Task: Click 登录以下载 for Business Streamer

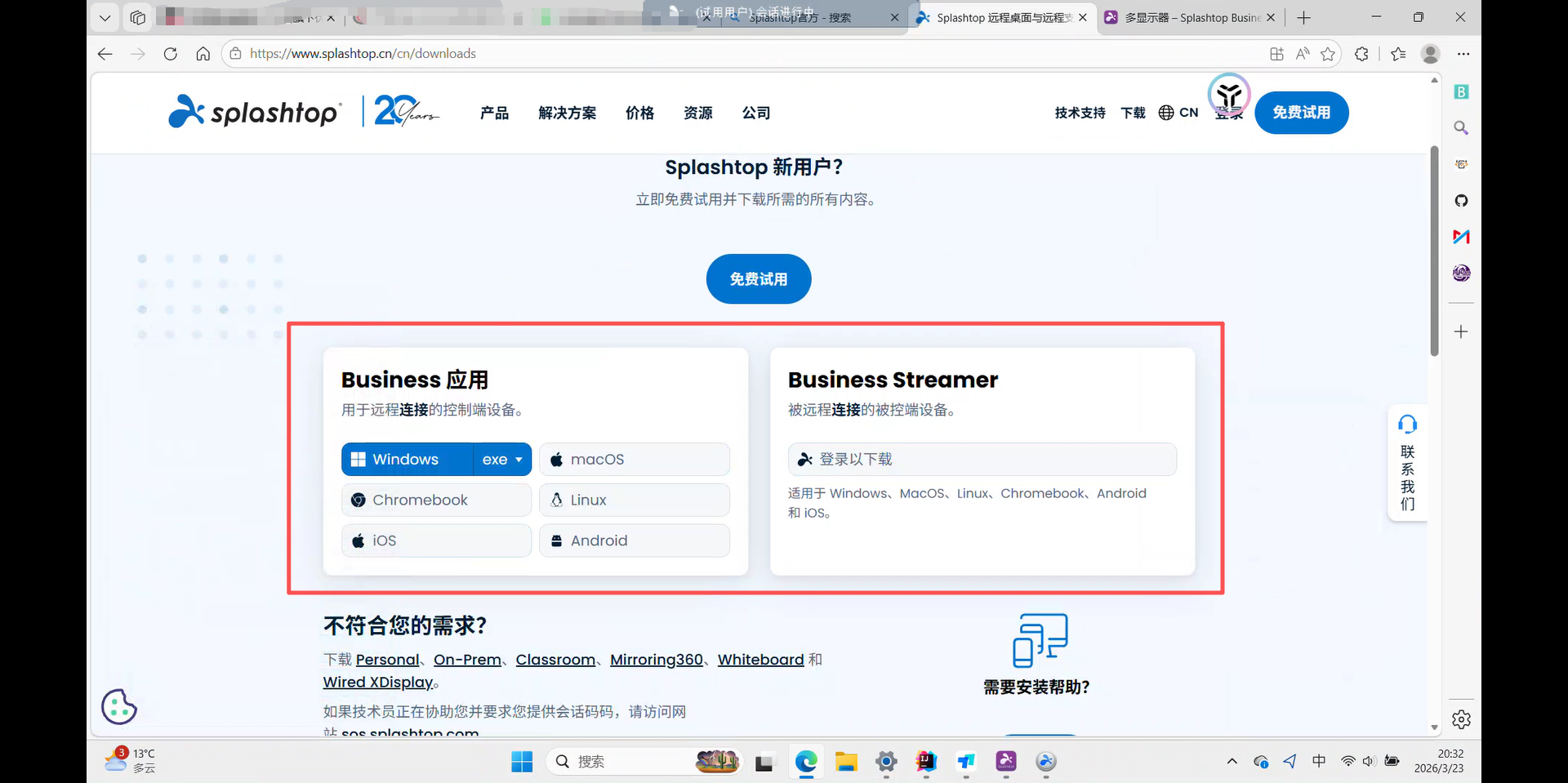Action: [982, 460]
